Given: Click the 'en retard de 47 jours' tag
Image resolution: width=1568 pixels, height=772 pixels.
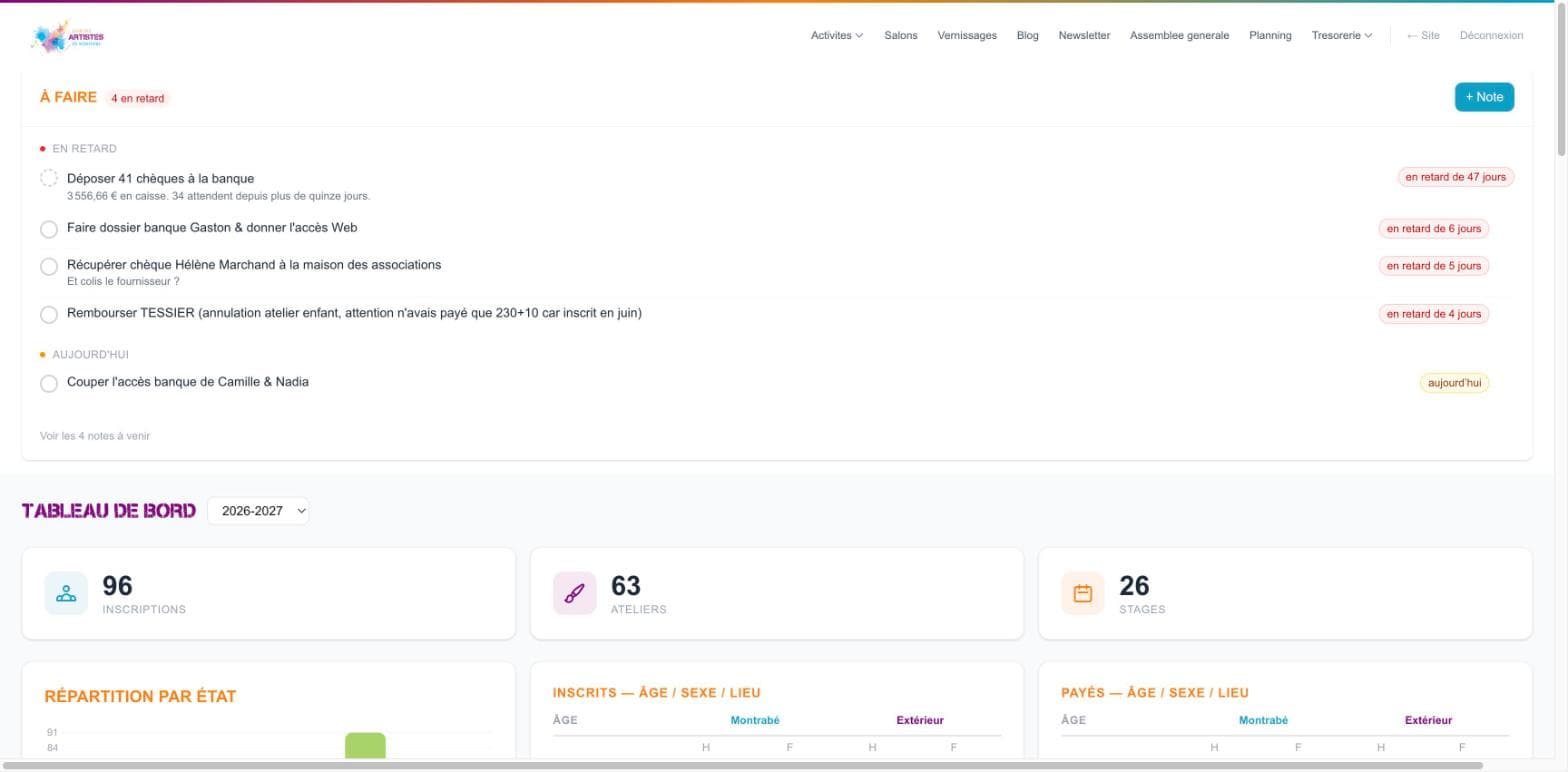Looking at the screenshot, I should pos(1456,177).
